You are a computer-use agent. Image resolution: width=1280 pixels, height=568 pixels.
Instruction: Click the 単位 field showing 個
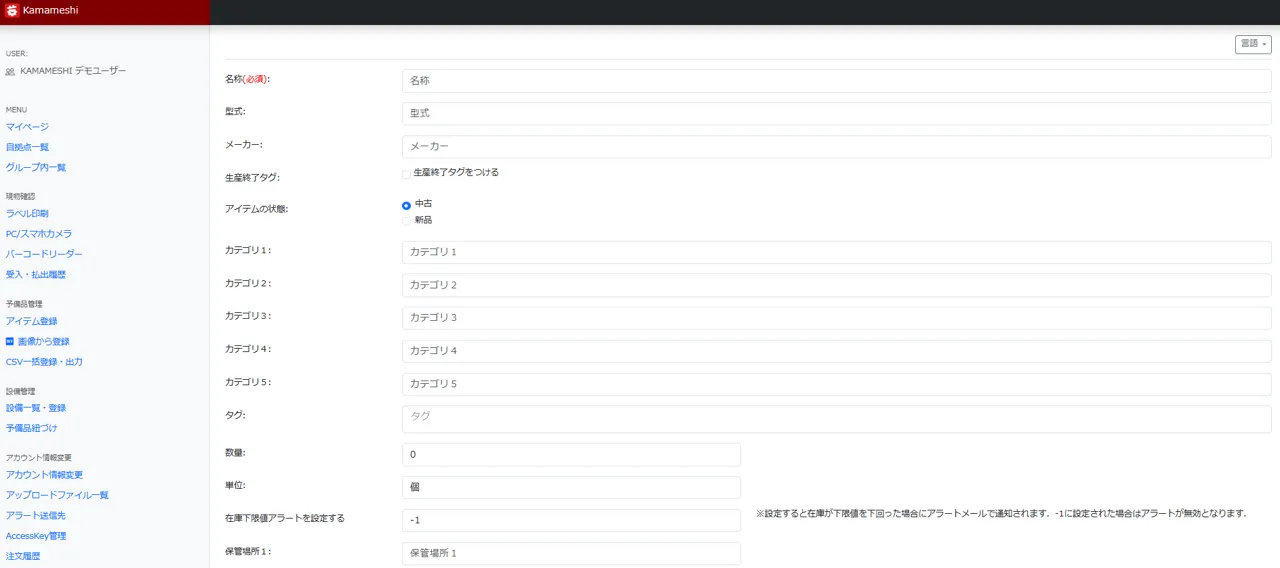click(x=571, y=487)
